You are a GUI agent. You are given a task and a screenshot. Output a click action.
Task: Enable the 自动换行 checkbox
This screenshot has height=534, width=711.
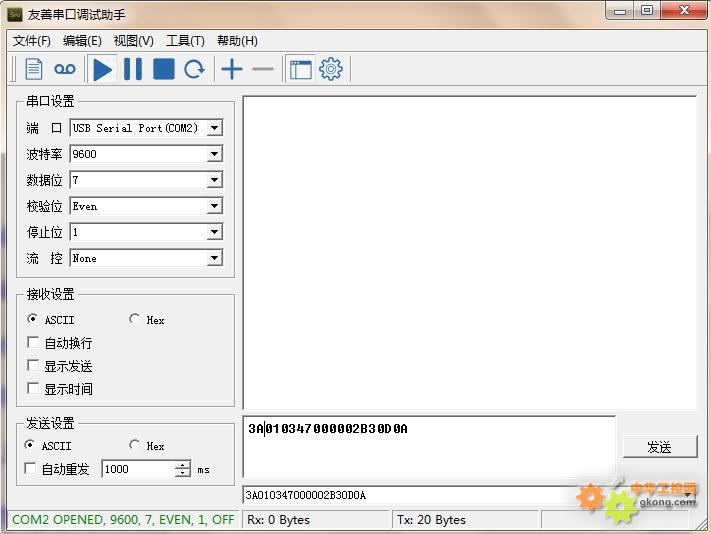[x=33, y=342]
